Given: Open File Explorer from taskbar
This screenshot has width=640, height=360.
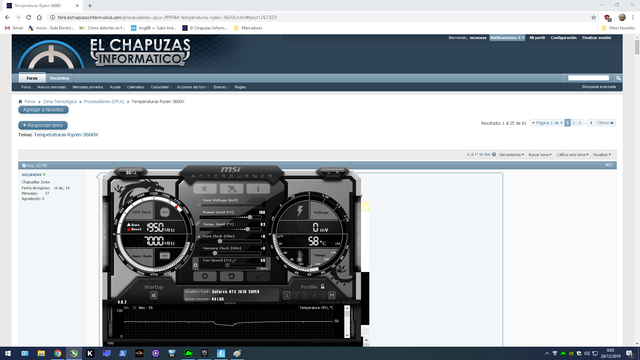Looking at the screenshot, I should coord(41,353).
